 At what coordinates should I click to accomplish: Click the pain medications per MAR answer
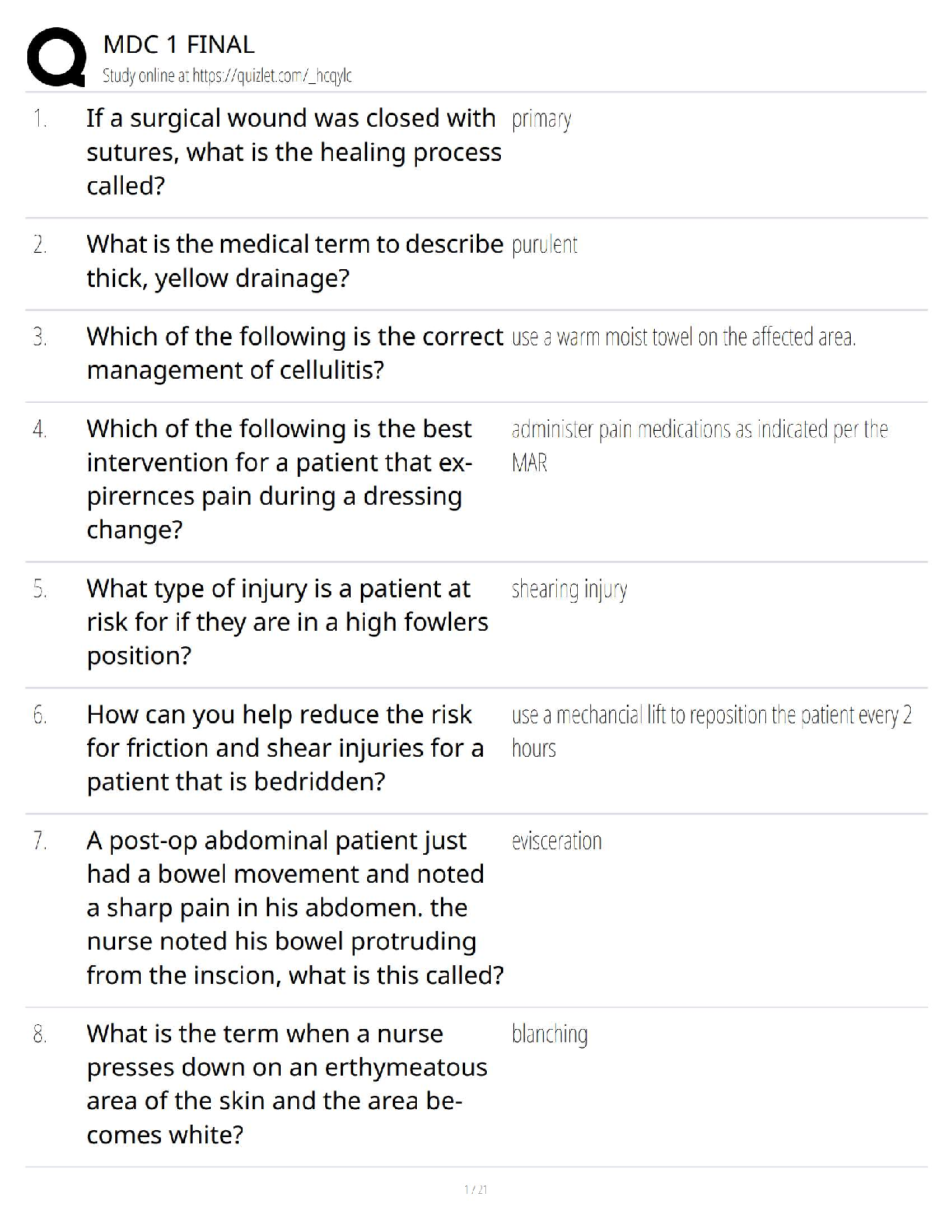pyautogui.click(x=699, y=445)
